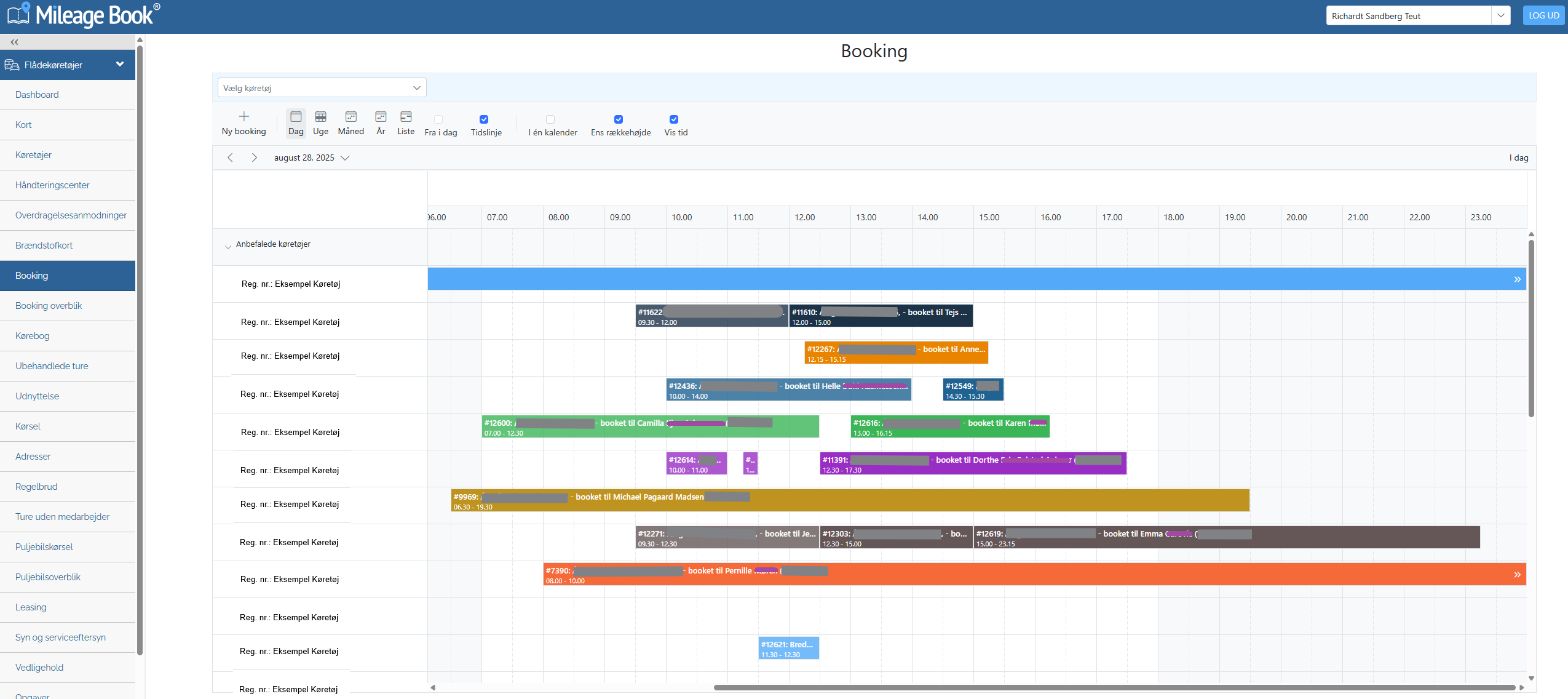Switch to Måned month view
This screenshot has height=699, width=1568.
[350, 124]
